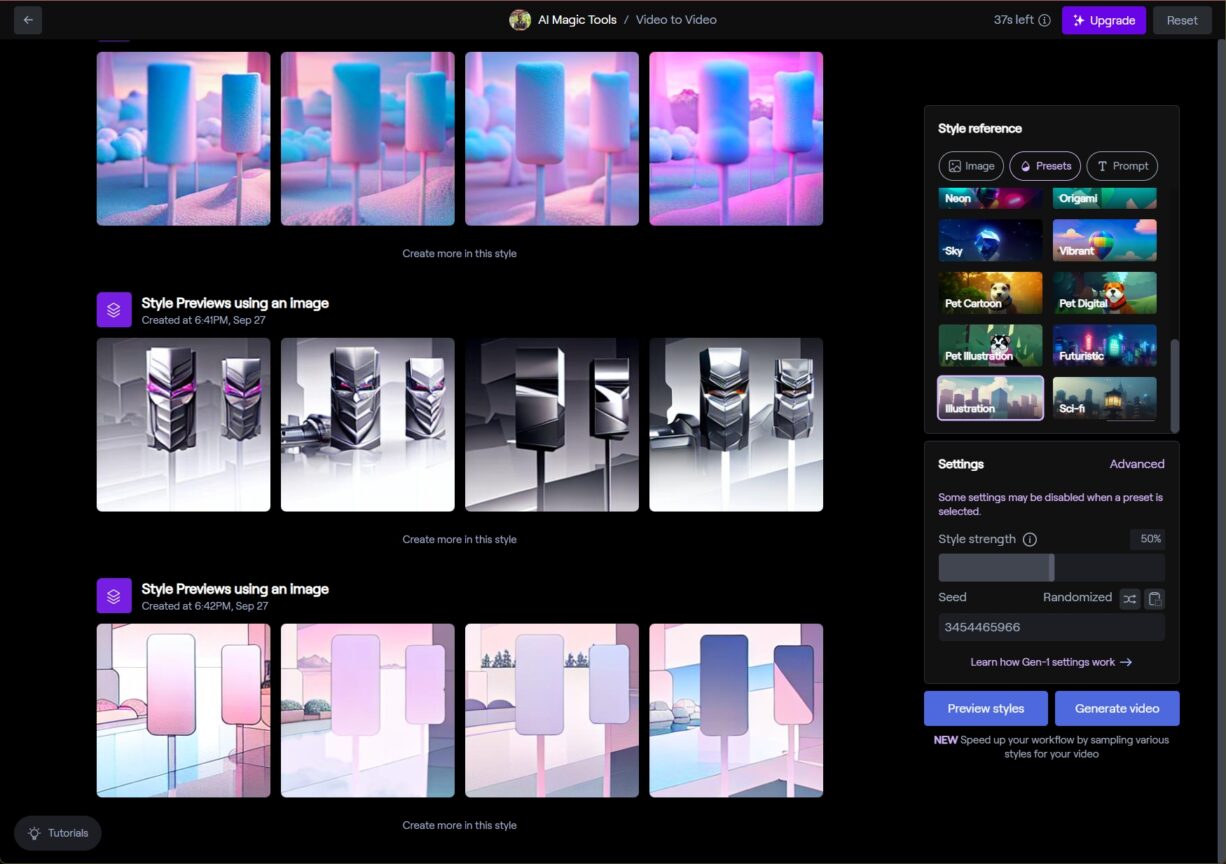The image size is (1226, 864).
Task: Click the back arrow at top left
Action: (x=26, y=20)
